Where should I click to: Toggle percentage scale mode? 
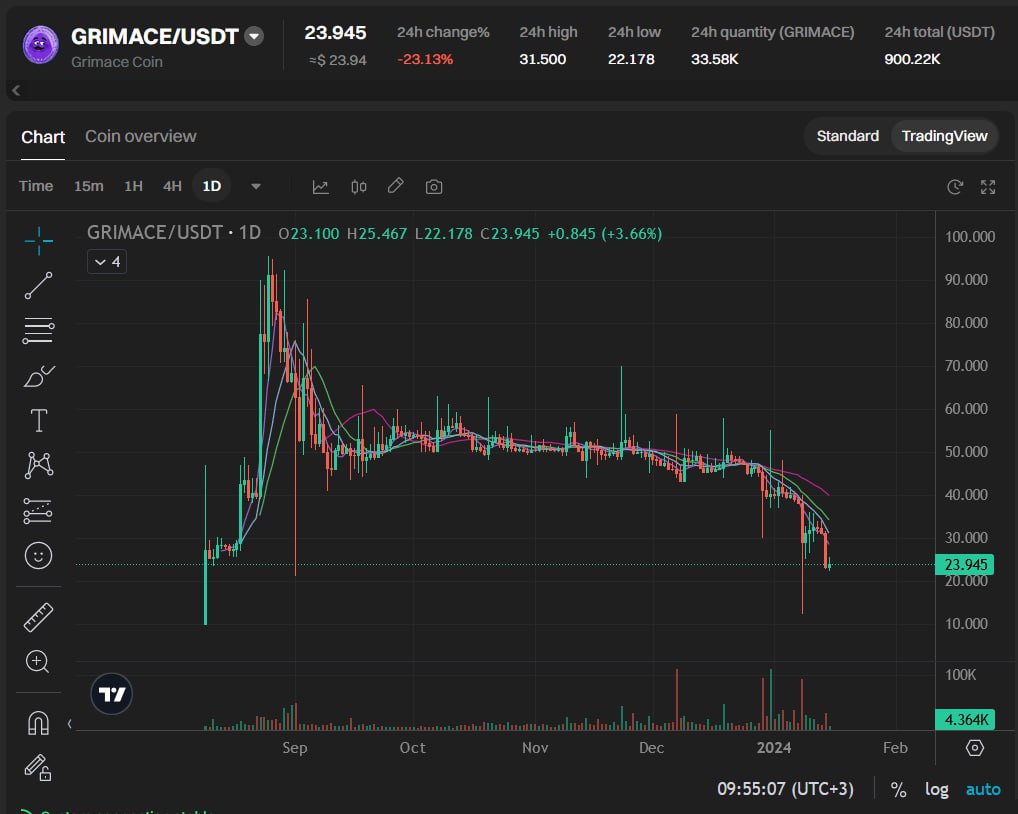[x=899, y=789]
